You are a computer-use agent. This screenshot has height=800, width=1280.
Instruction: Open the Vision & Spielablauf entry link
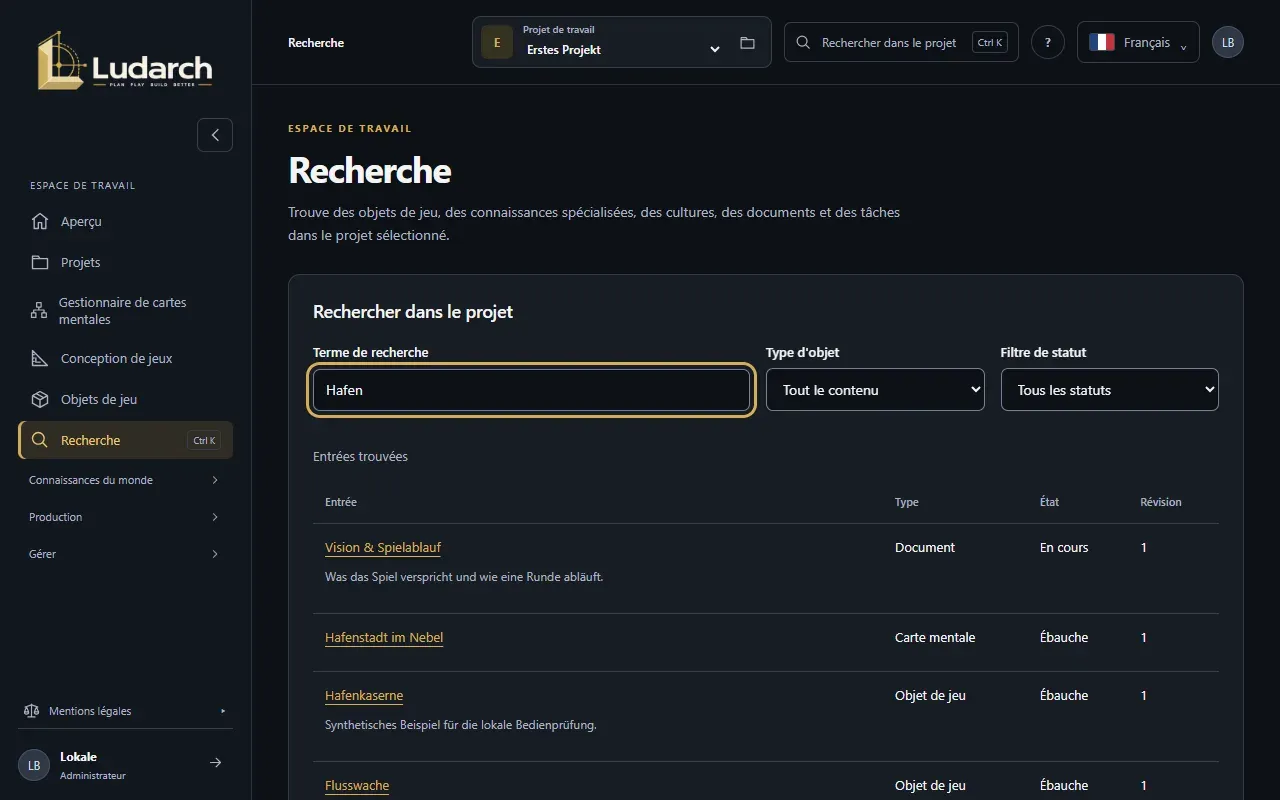pos(383,548)
